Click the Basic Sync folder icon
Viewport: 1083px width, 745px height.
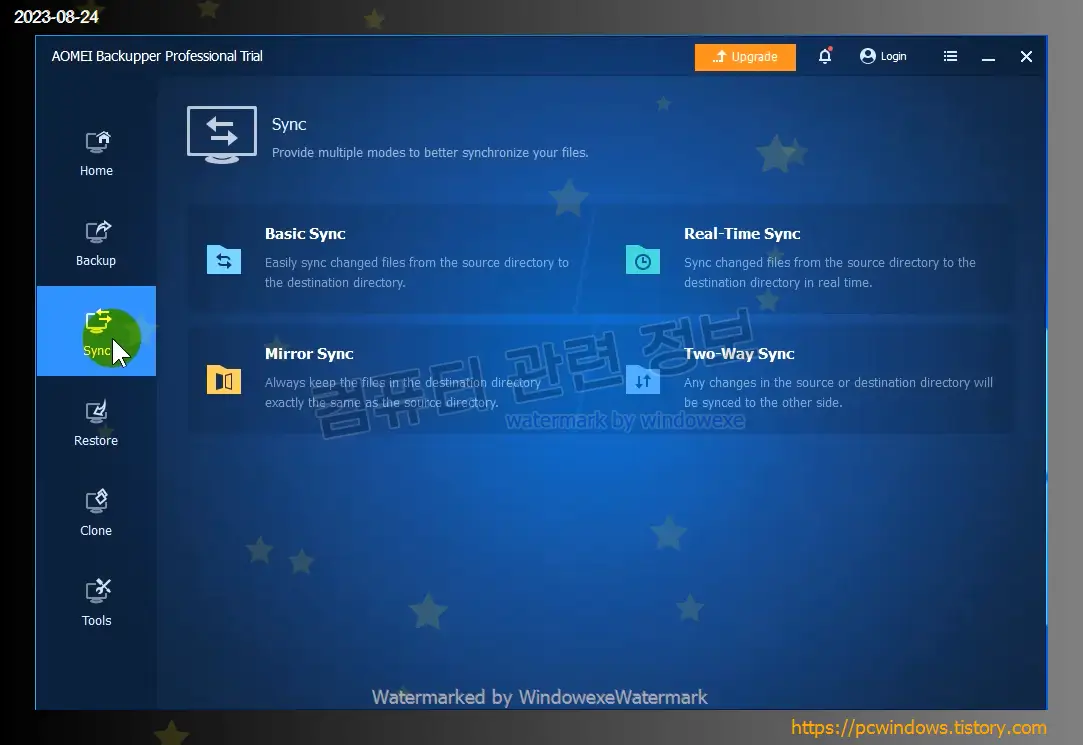224,260
